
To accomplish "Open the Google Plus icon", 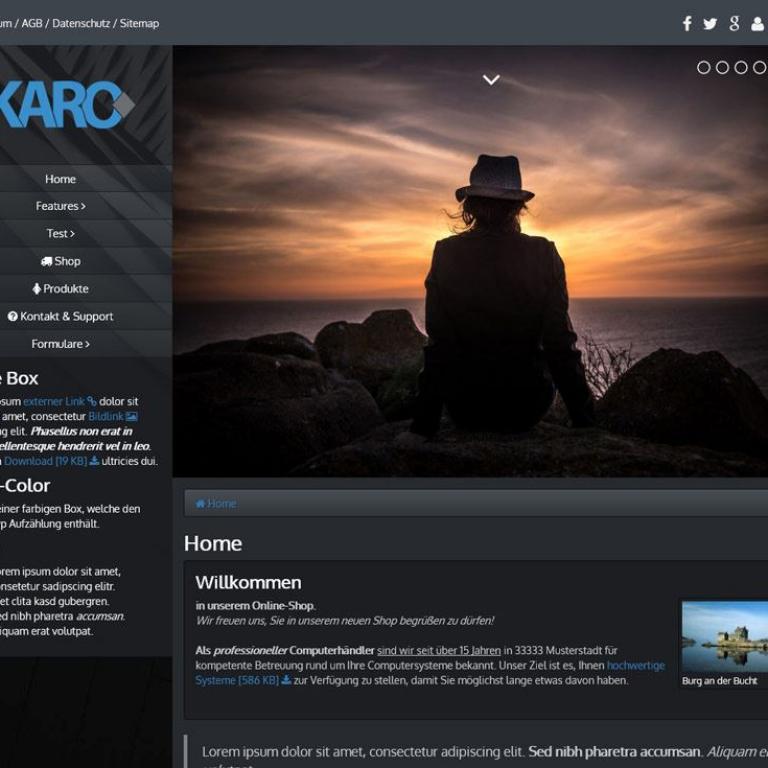I will (734, 23).
